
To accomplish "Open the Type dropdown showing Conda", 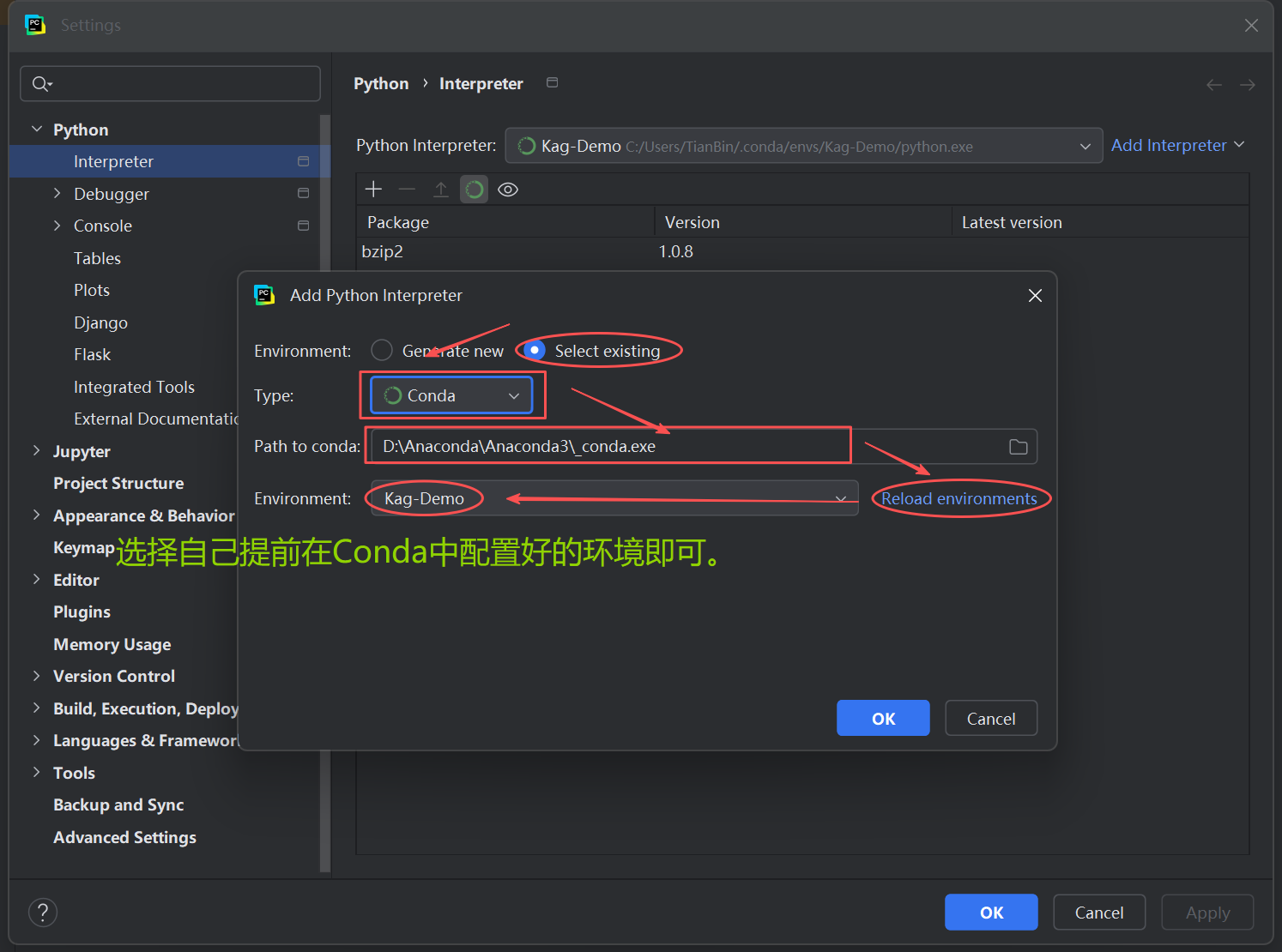I will (452, 395).
